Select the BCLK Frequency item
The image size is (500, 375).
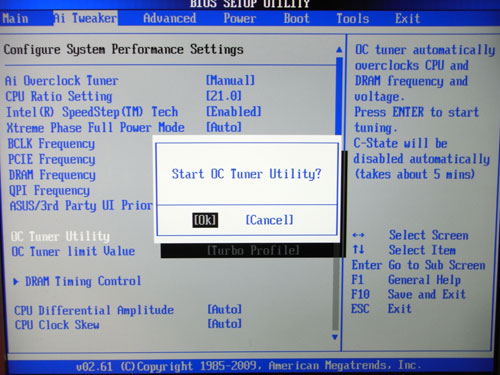coord(51,144)
